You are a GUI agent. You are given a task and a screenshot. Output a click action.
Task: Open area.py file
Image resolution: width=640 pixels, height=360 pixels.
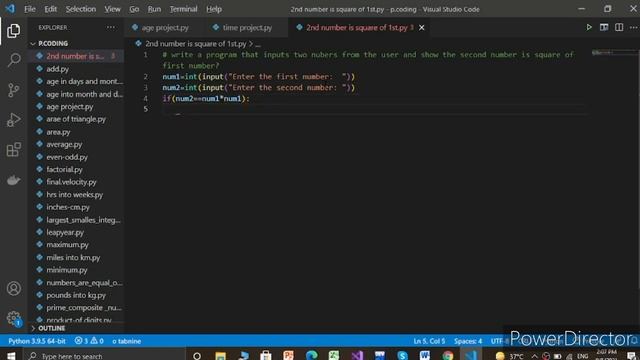tap(58, 132)
